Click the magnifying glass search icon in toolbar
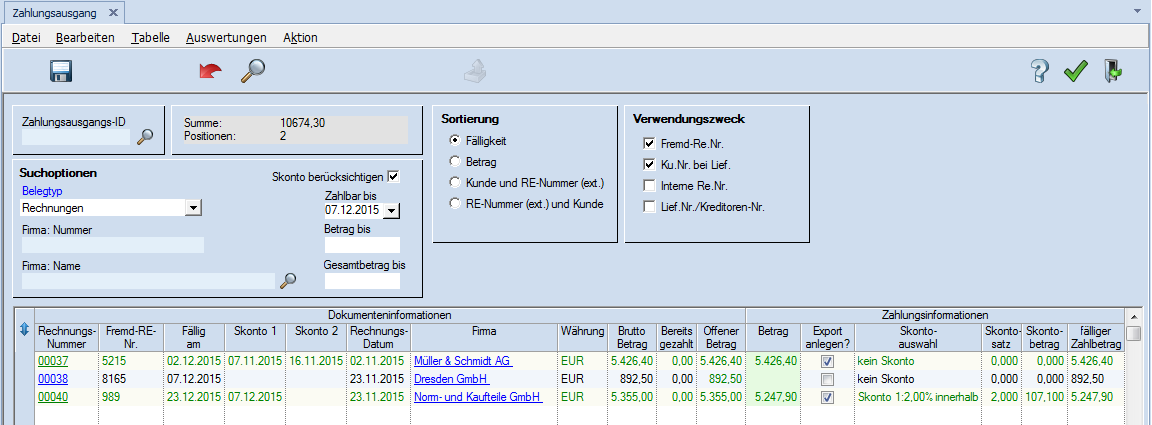The width and height of the screenshot is (1152, 425). click(x=252, y=71)
